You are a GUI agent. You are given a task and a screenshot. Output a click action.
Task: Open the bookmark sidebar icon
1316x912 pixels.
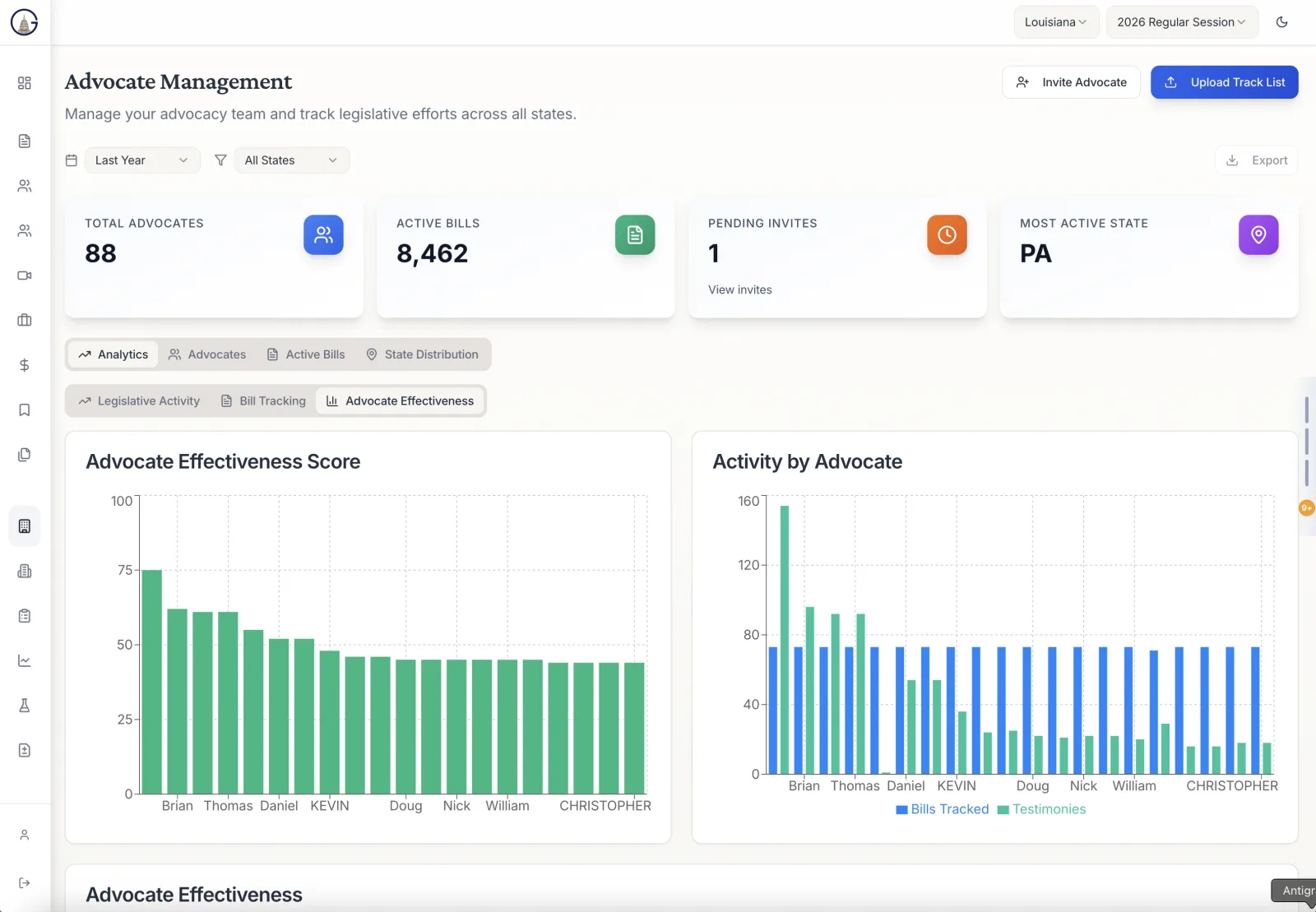point(25,410)
